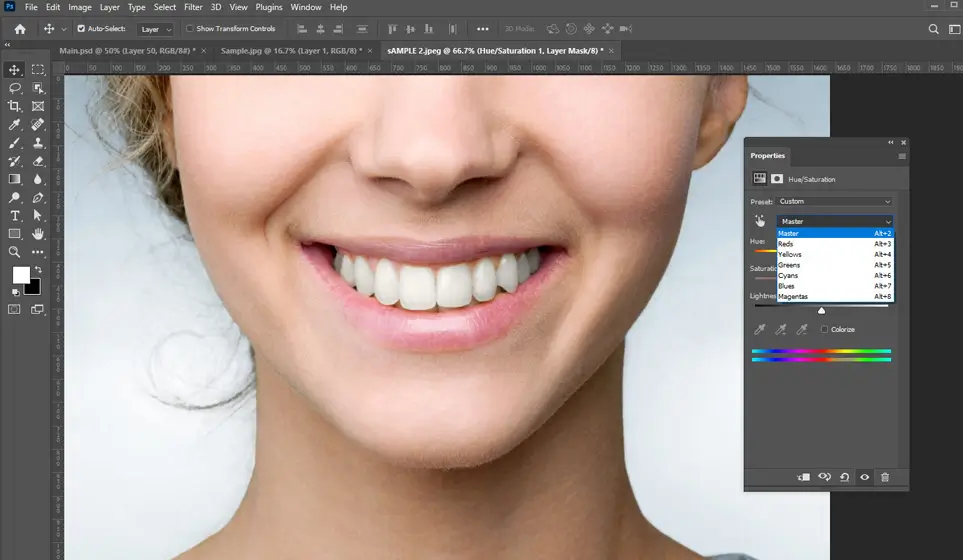Viewport: 963px width, 560px height.
Task: Select the Rectangular Marquee tool
Action: point(38,69)
